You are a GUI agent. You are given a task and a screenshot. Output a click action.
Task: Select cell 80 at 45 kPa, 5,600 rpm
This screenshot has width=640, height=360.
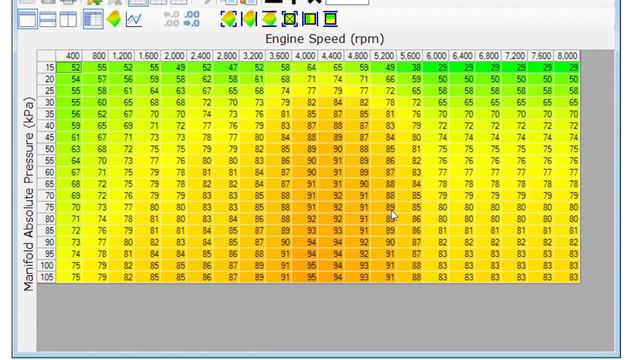[x=410, y=138]
